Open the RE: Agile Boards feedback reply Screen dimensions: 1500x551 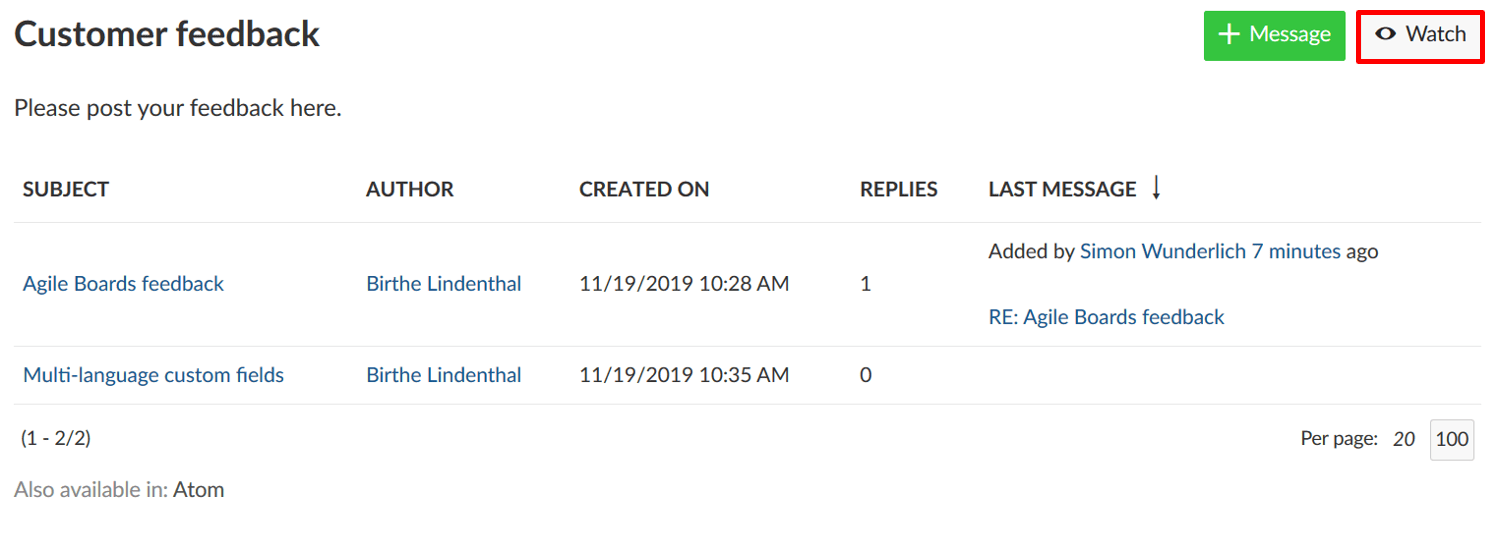coord(1106,318)
